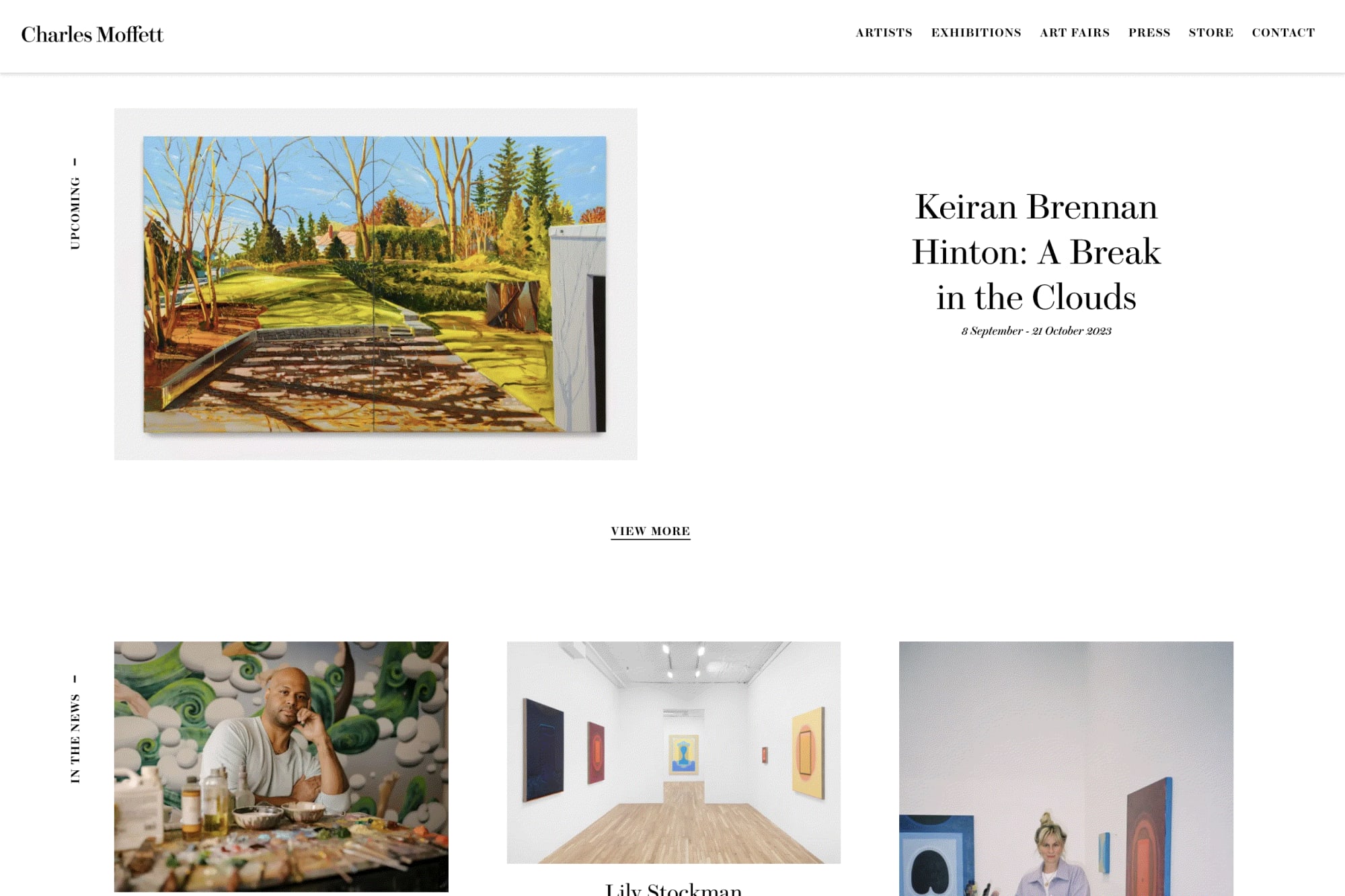1345x896 pixels.
Task: Click the Charles Moffett logo
Action: point(92,34)
